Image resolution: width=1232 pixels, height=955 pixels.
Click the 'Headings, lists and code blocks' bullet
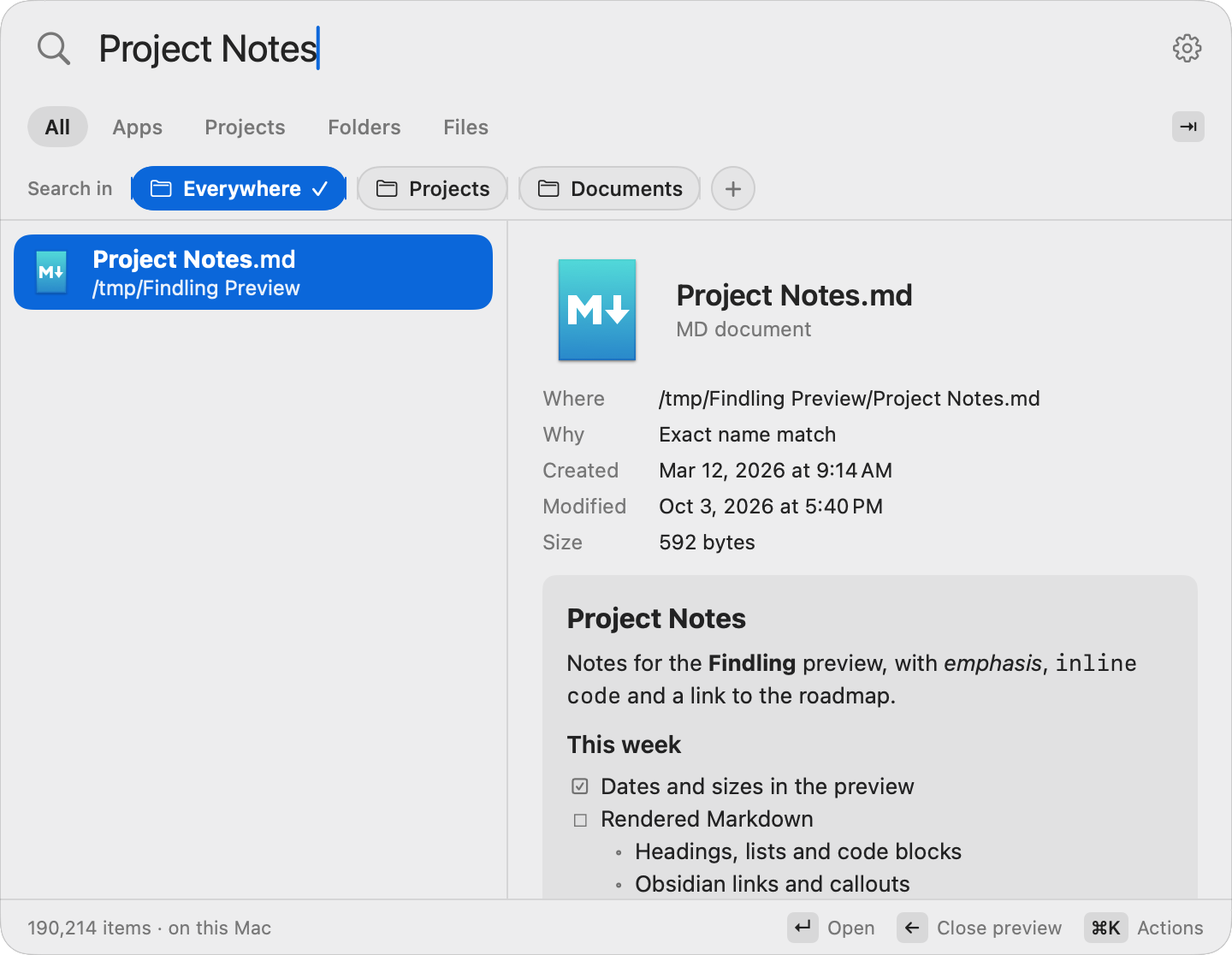[x=798, y=851]
